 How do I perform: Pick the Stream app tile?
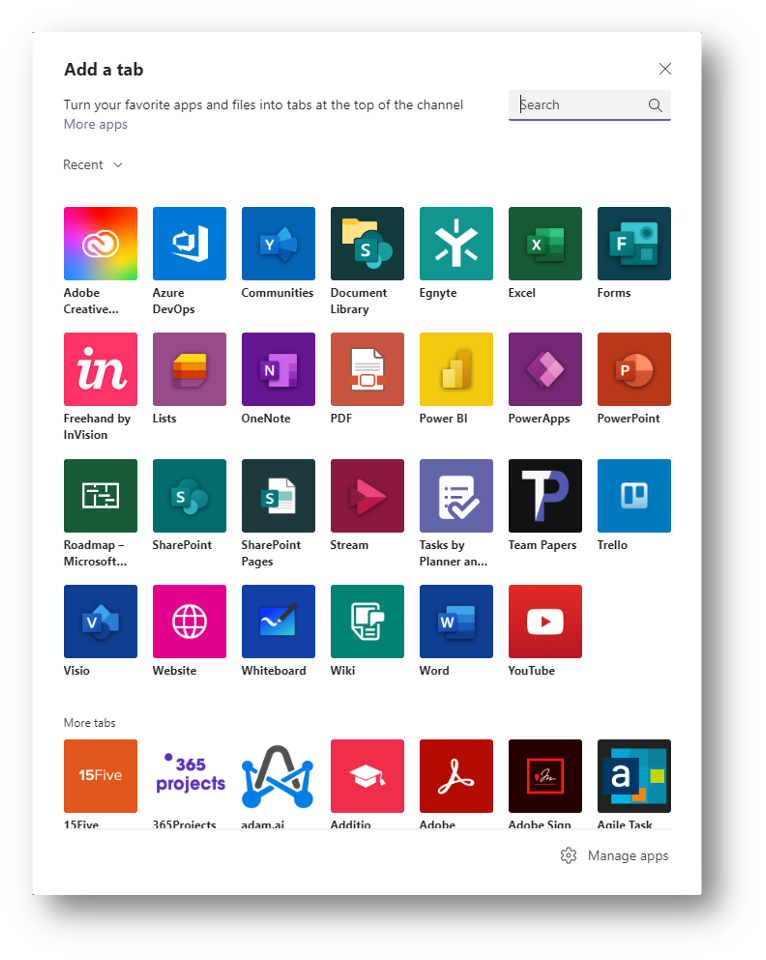click(x=367, y=495)
